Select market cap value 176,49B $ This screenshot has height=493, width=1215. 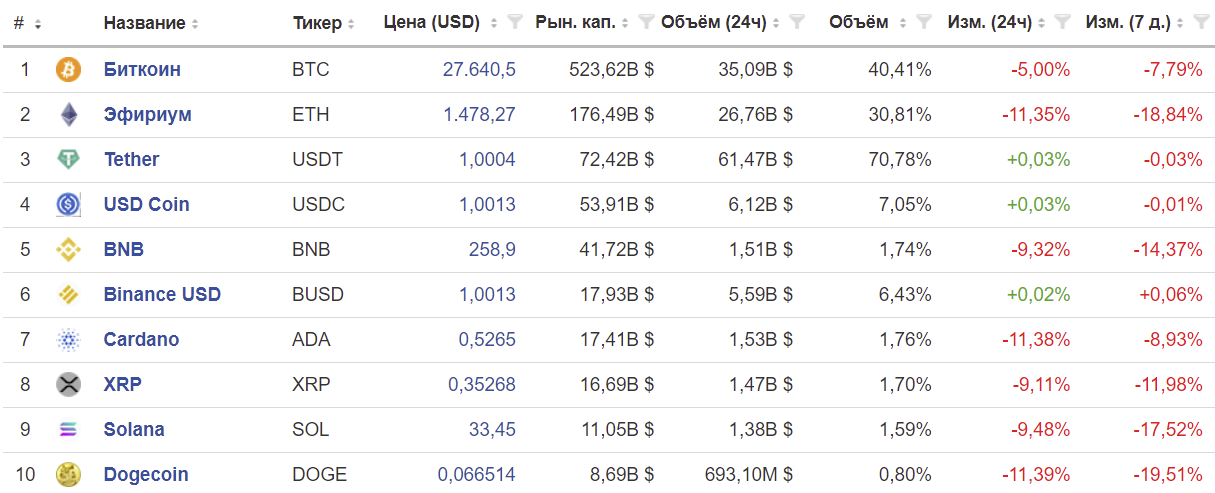[611, 115]
